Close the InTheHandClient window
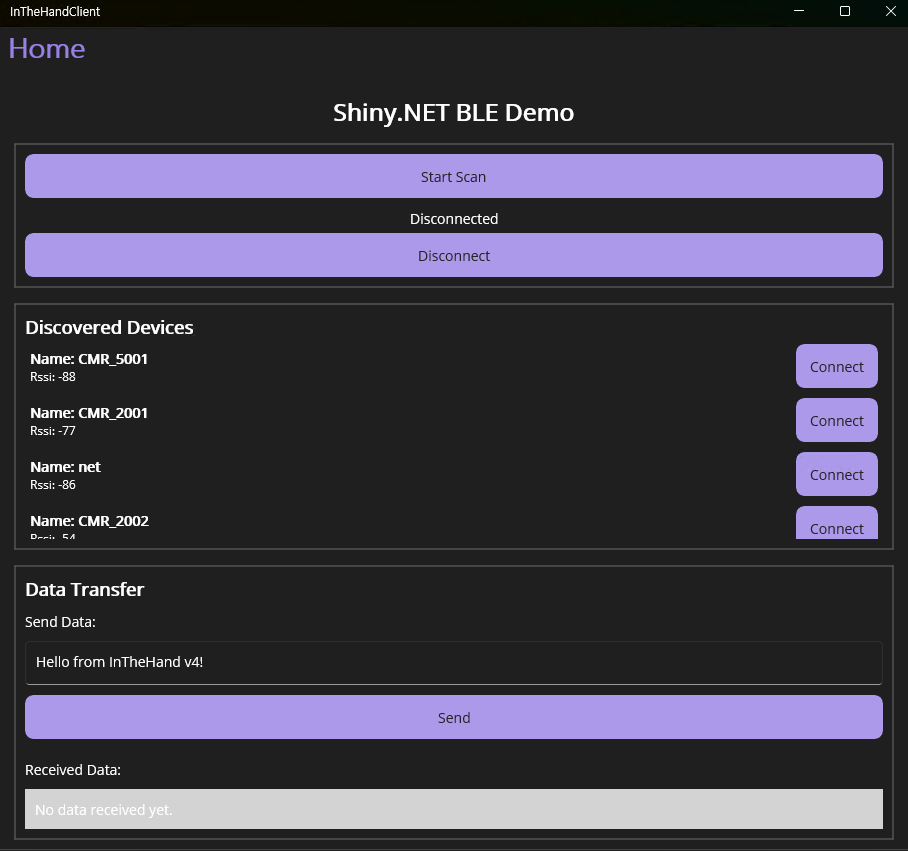 (891, 11)
